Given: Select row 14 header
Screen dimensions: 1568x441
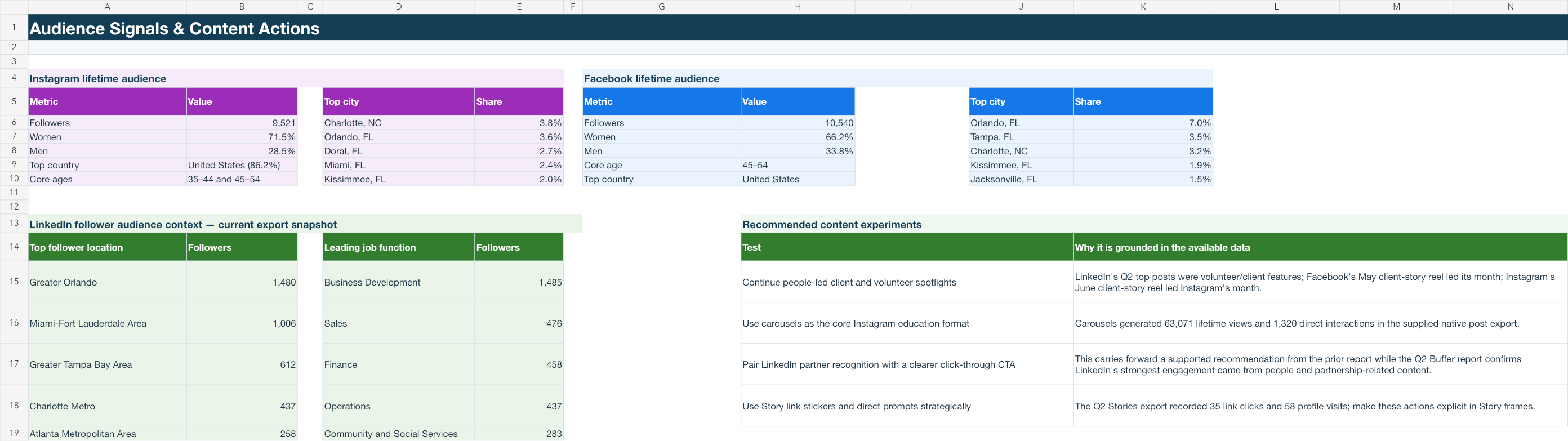Looking at the screenshot, I should pos(14,247).
